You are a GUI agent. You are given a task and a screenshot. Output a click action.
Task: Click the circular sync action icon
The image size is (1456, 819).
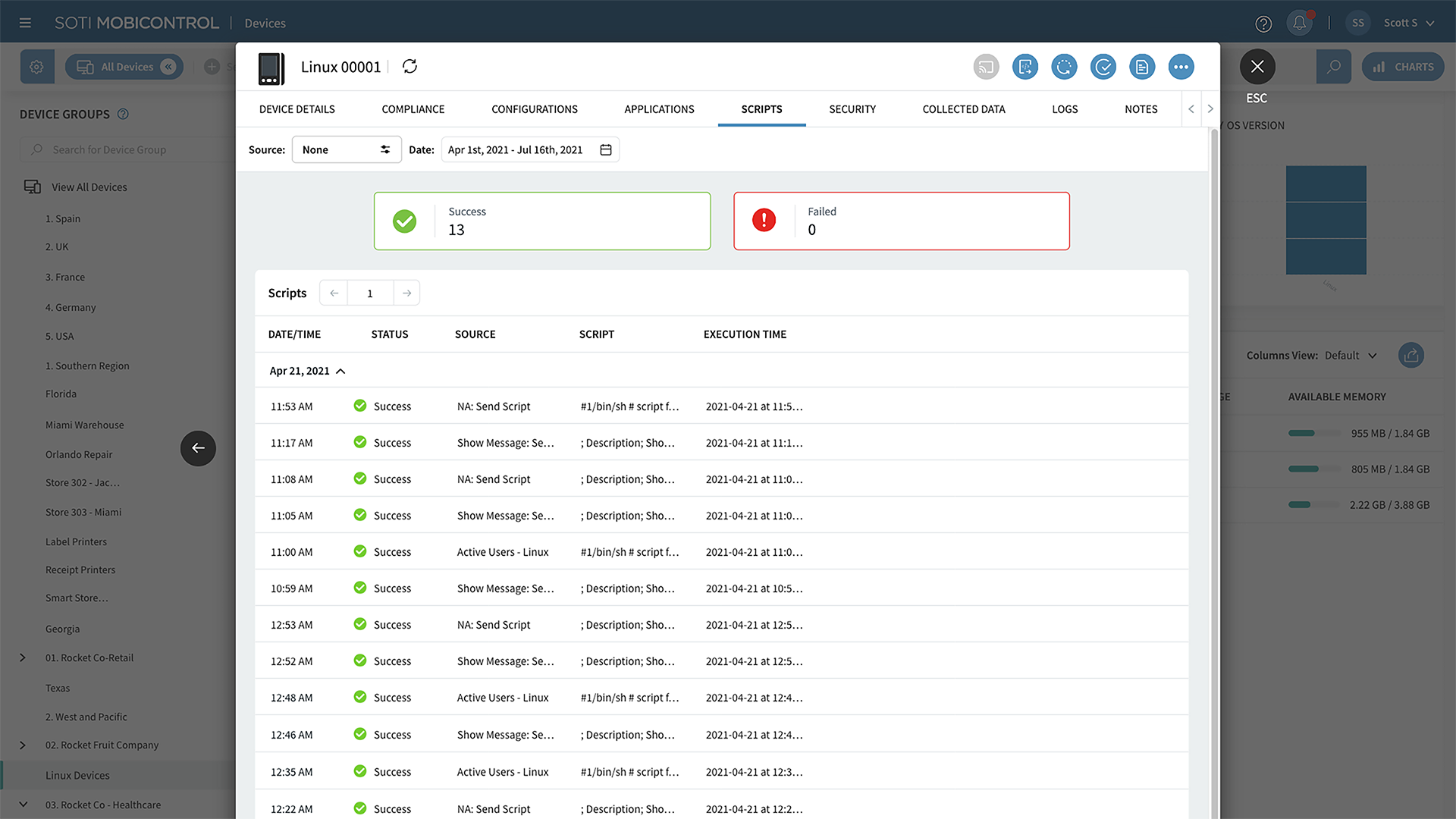coord(1065,67)
